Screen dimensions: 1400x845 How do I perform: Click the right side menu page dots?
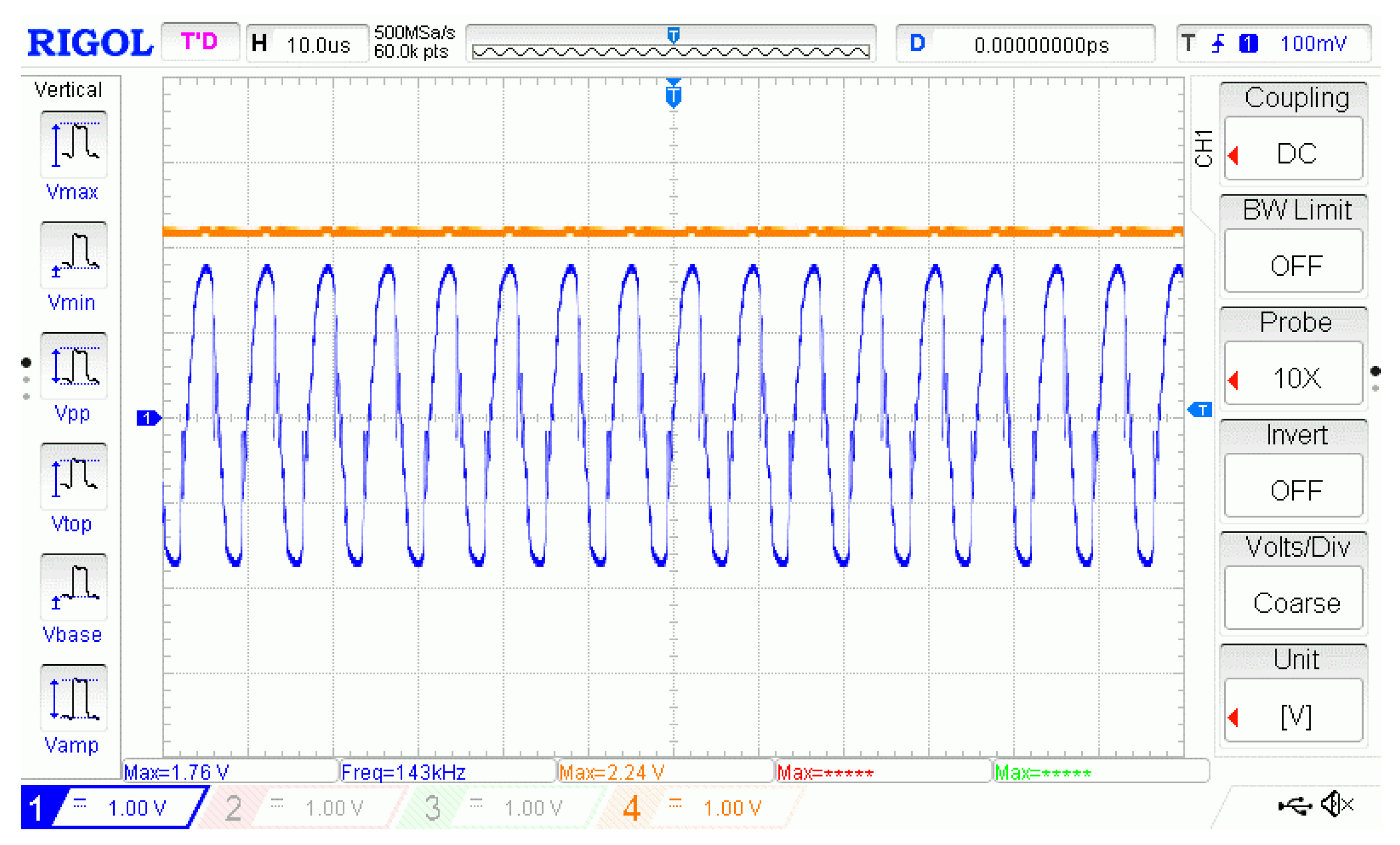(1375, 379)
